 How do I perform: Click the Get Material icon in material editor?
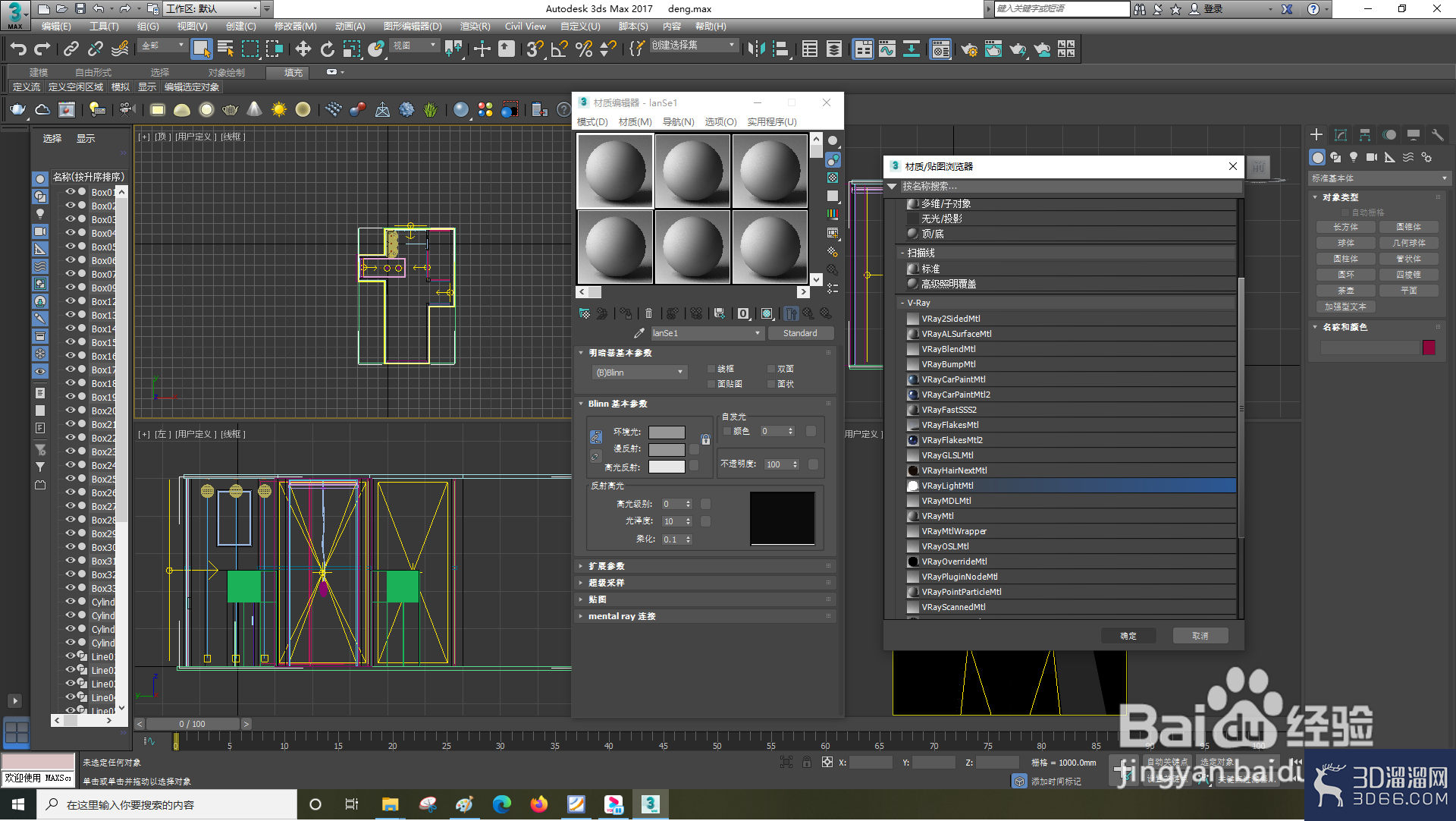pyautogui.click(x=585, y=313)
